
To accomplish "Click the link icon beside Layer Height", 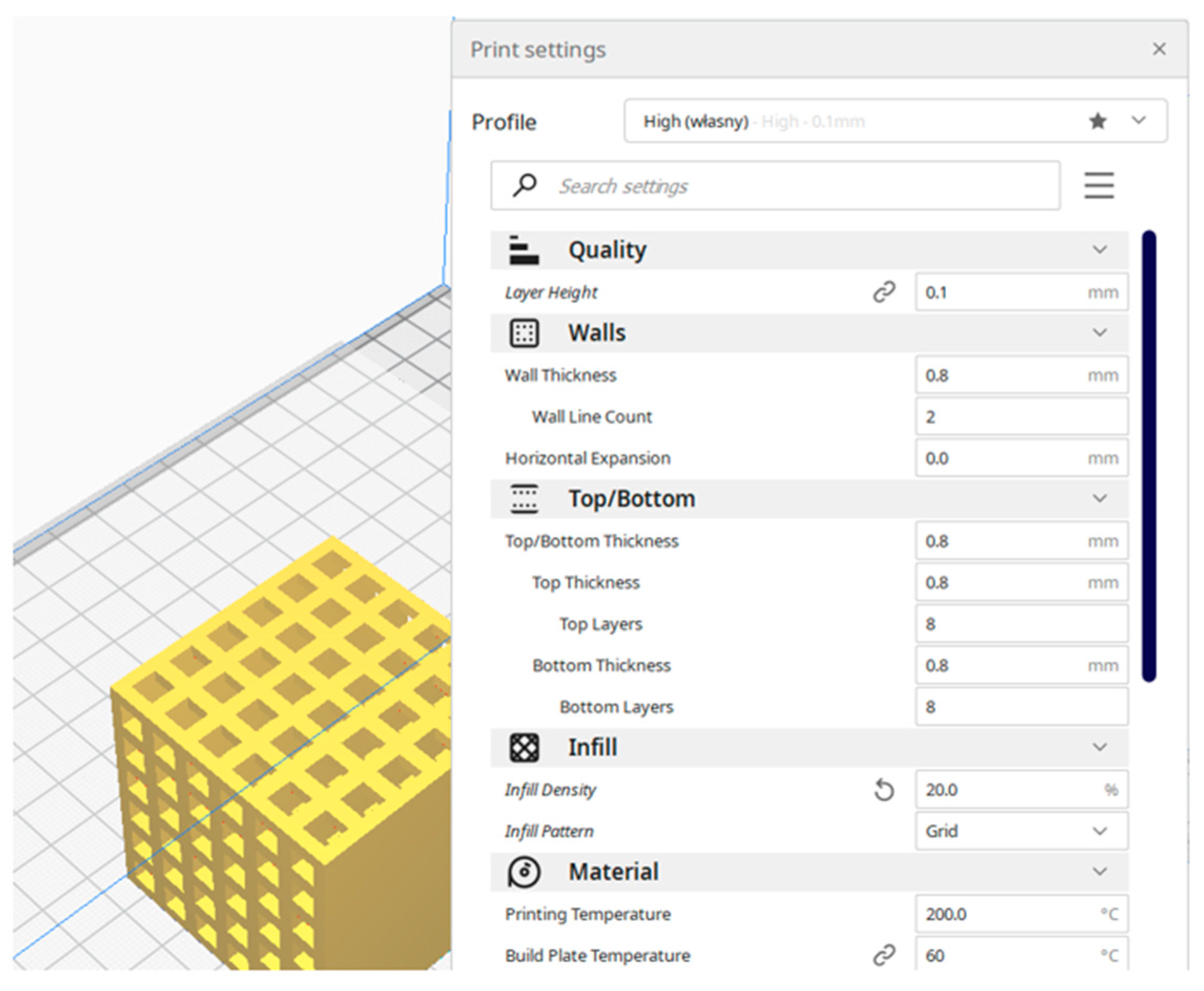I will 884,292.
